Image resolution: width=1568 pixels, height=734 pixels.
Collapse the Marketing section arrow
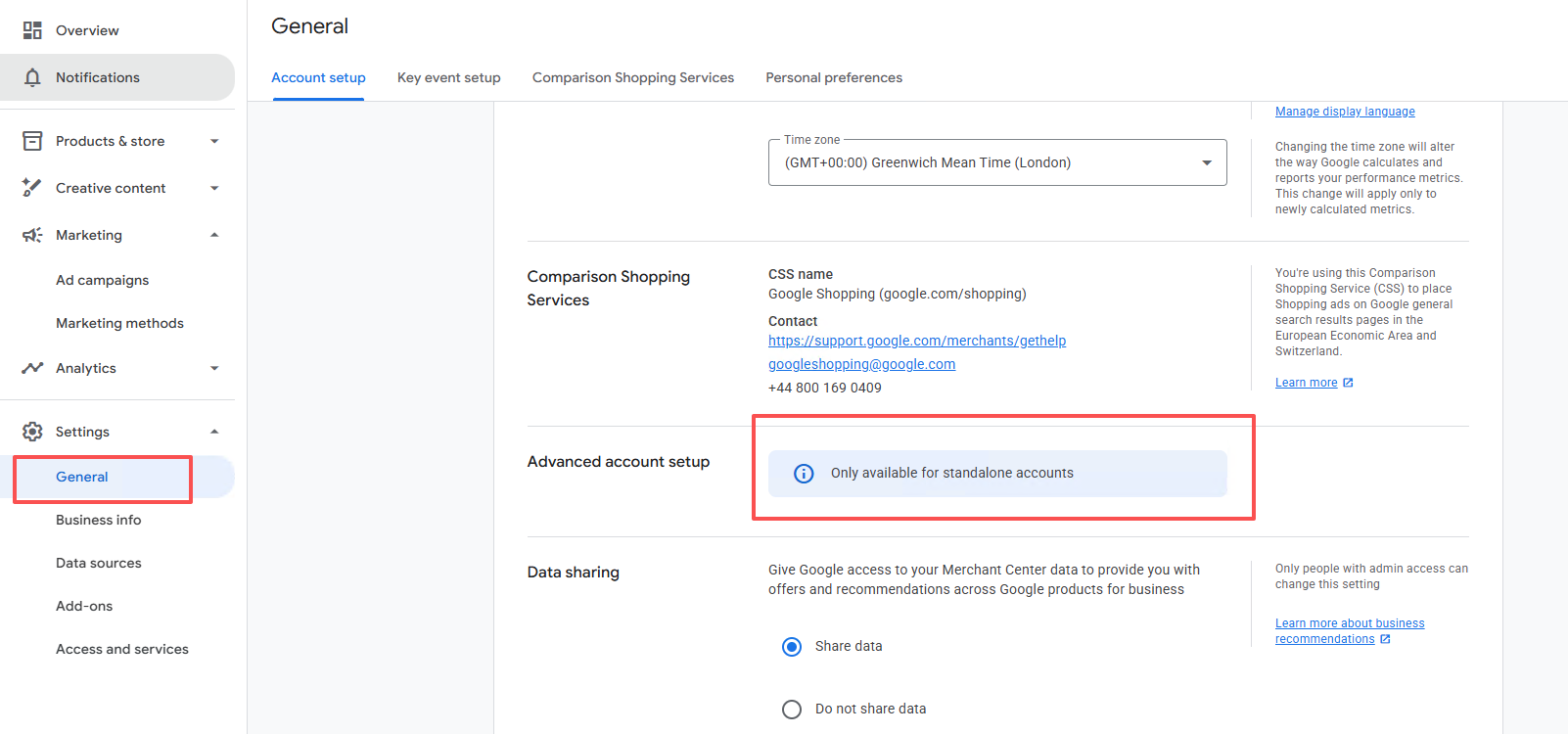[214, 235]
